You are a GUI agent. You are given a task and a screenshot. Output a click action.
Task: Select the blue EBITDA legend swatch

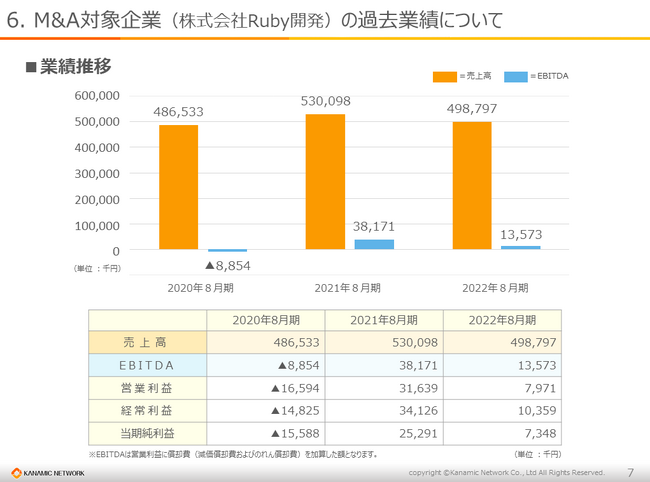tap(516, 76)
